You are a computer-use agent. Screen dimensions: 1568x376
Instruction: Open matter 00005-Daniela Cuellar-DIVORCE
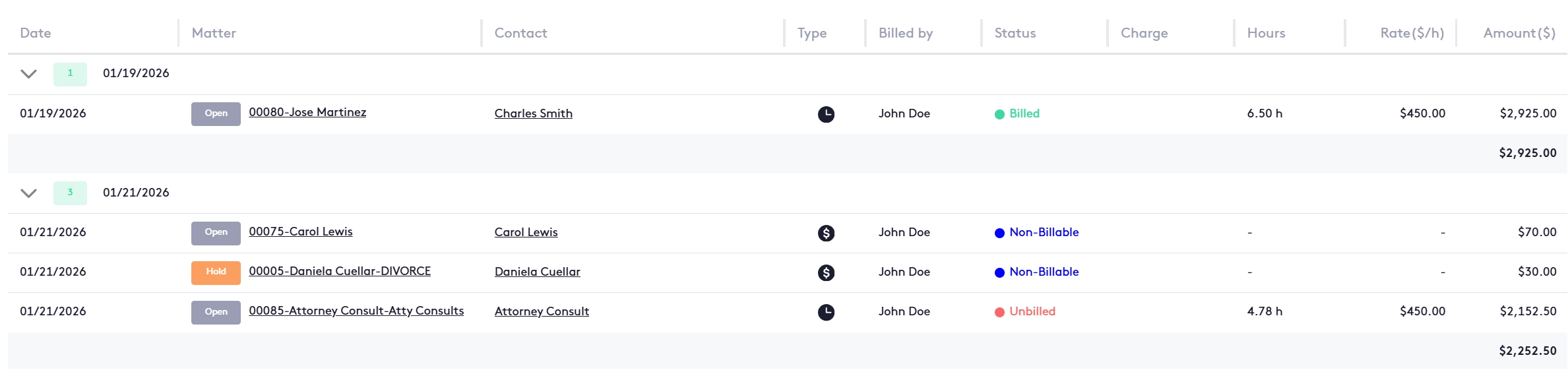pos(340,271)
